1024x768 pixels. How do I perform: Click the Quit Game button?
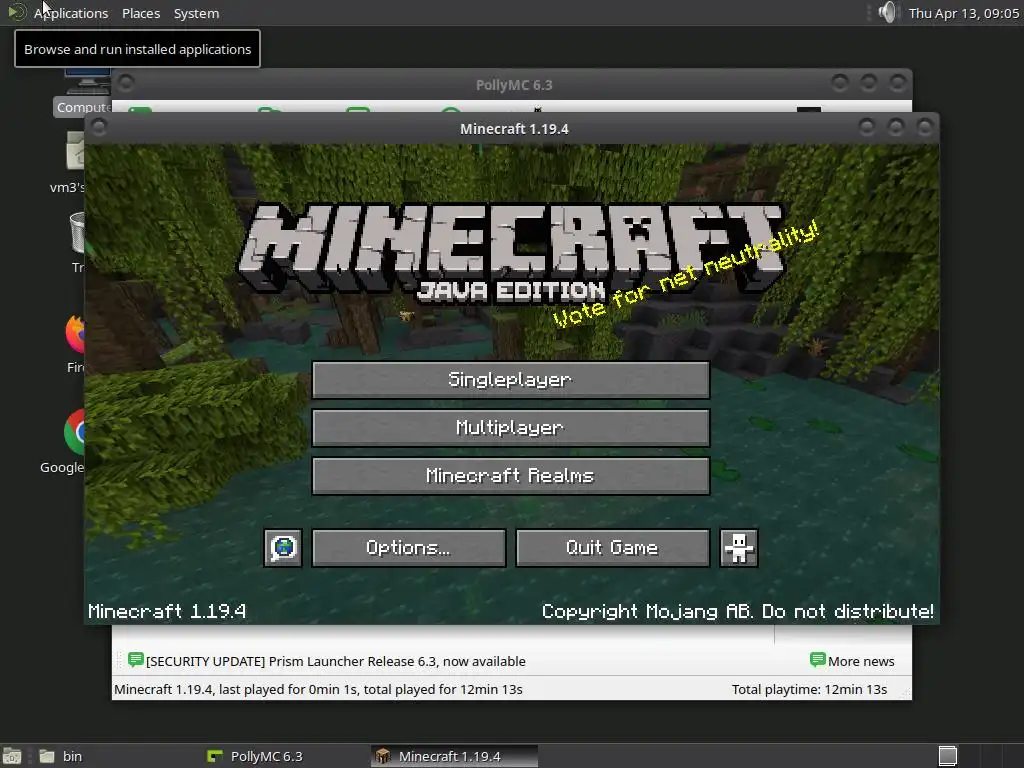pyautogui.click(x=613, y=547)
